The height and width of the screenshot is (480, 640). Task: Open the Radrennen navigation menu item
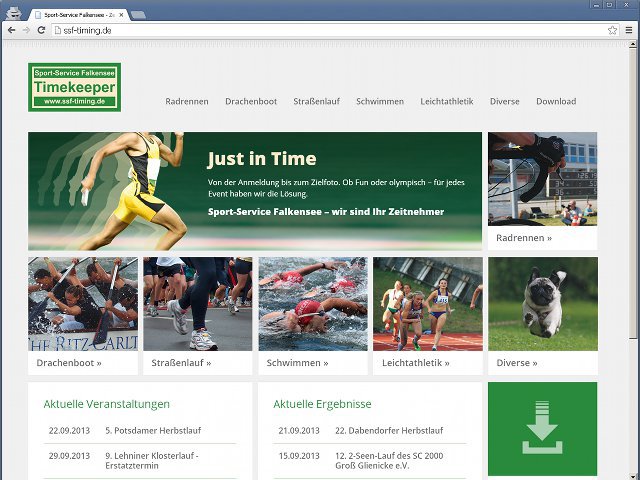[x=186, y=101]
